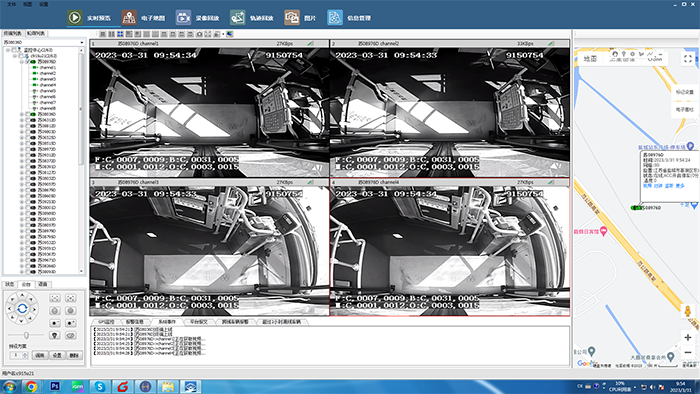Screen dimensions: 700x394
Task: Switch to the 系统事件 log tab
Action: [167, 322]
